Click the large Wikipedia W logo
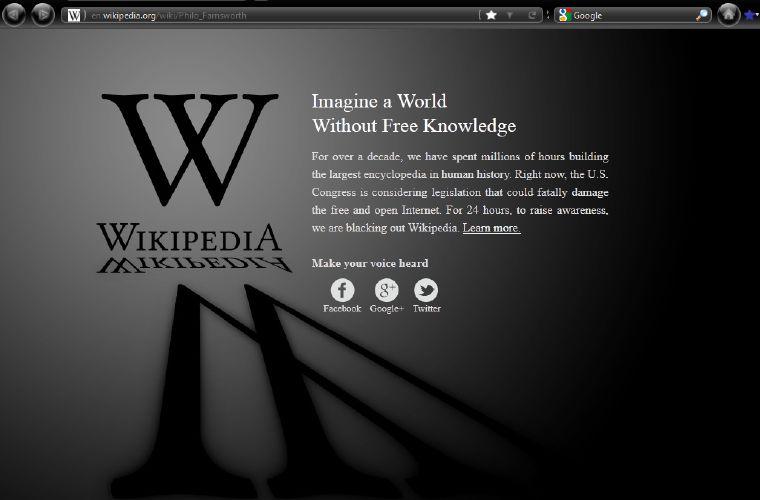 coord(190,150)
